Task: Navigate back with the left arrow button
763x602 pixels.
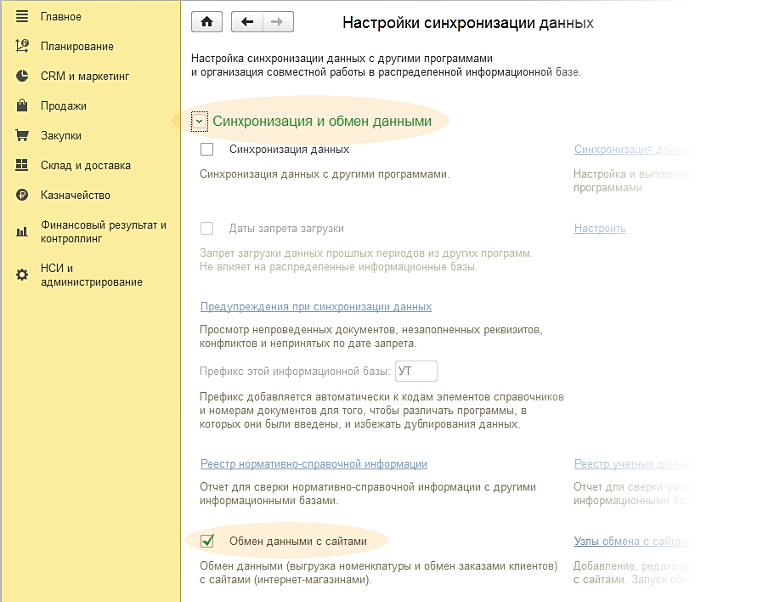Action: [247, 22]
